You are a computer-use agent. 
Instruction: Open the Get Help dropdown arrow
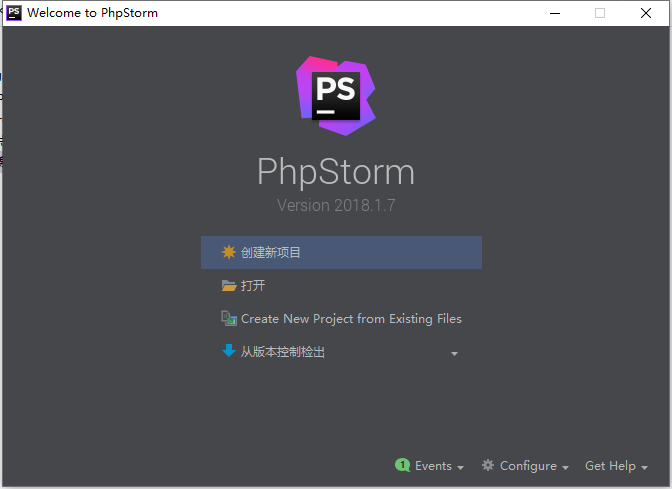tap(644, 468)
